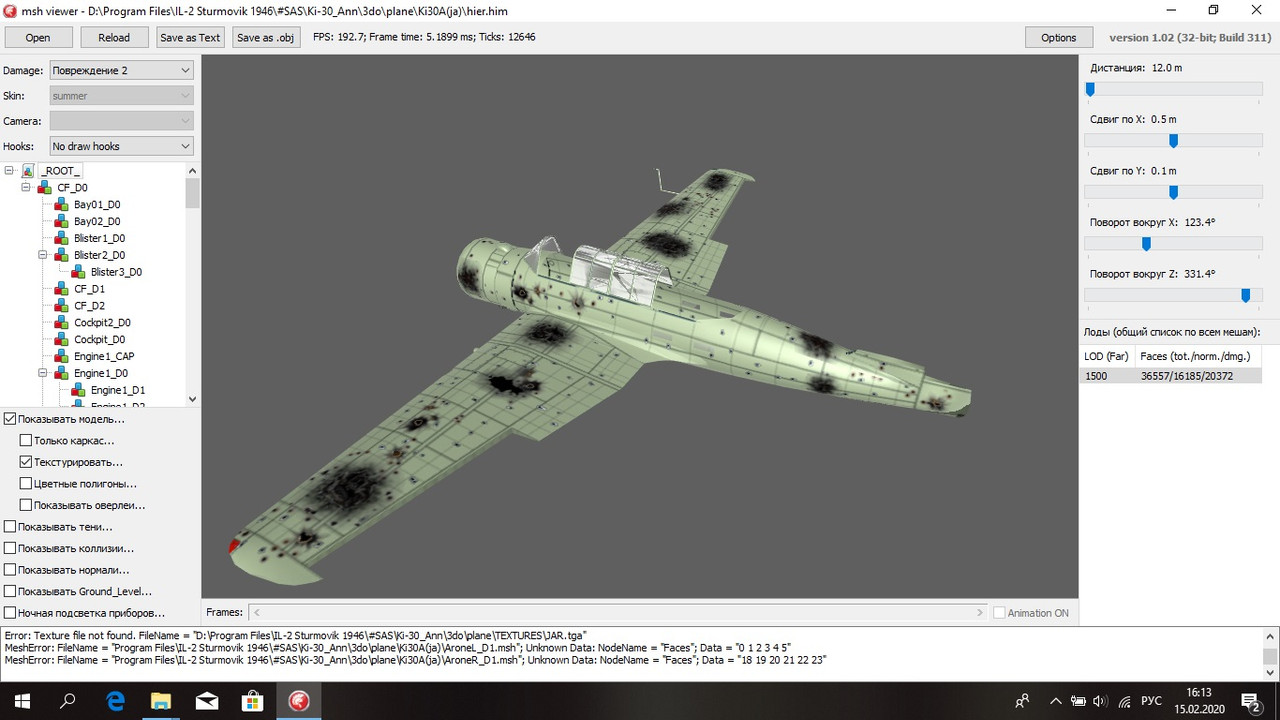Viewport: 1280px width, 720px height.
Task: Open the Hooks dropdown
Action: (121, 146)
